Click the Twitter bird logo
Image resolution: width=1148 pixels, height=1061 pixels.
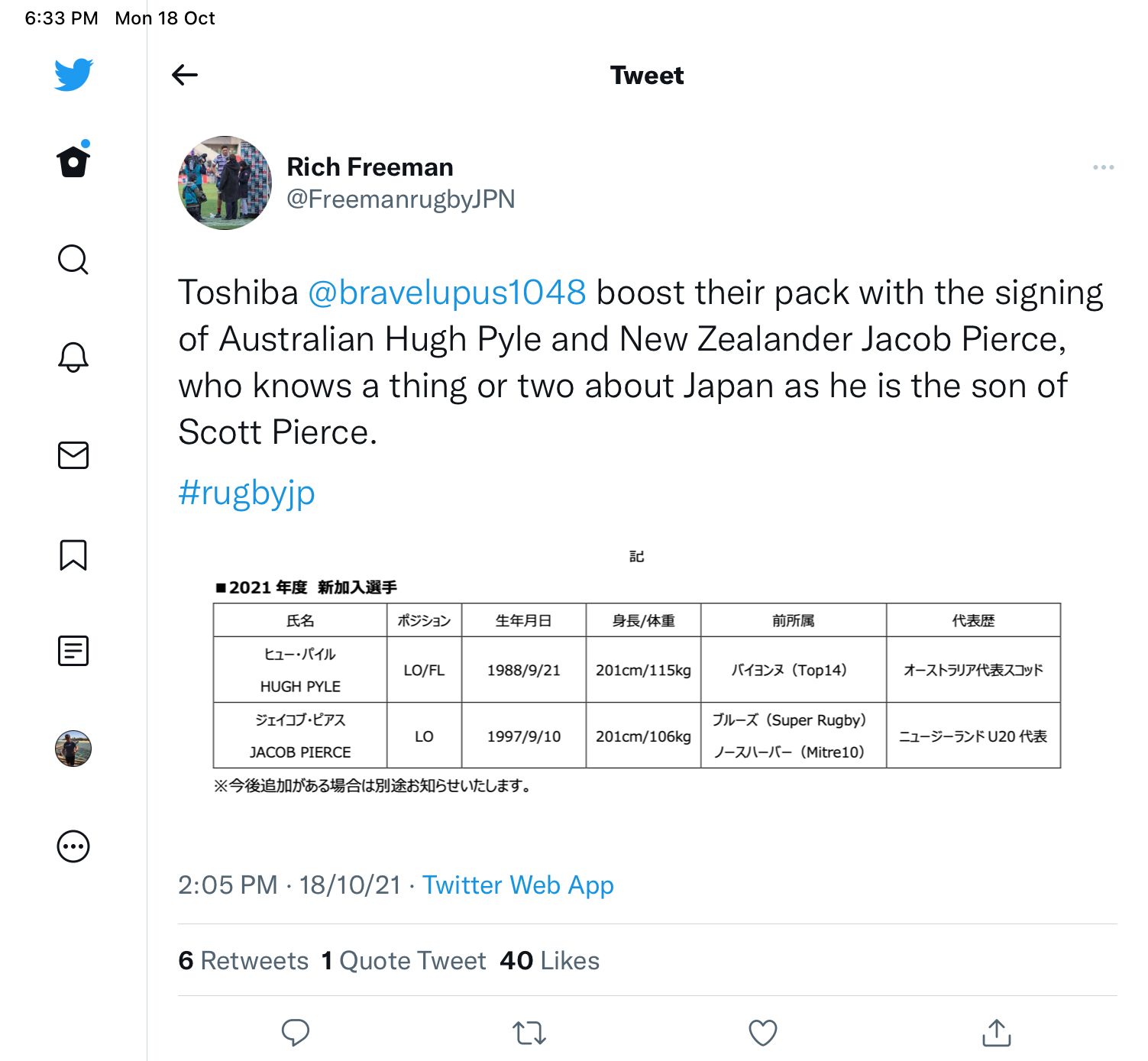coord(73,74)
